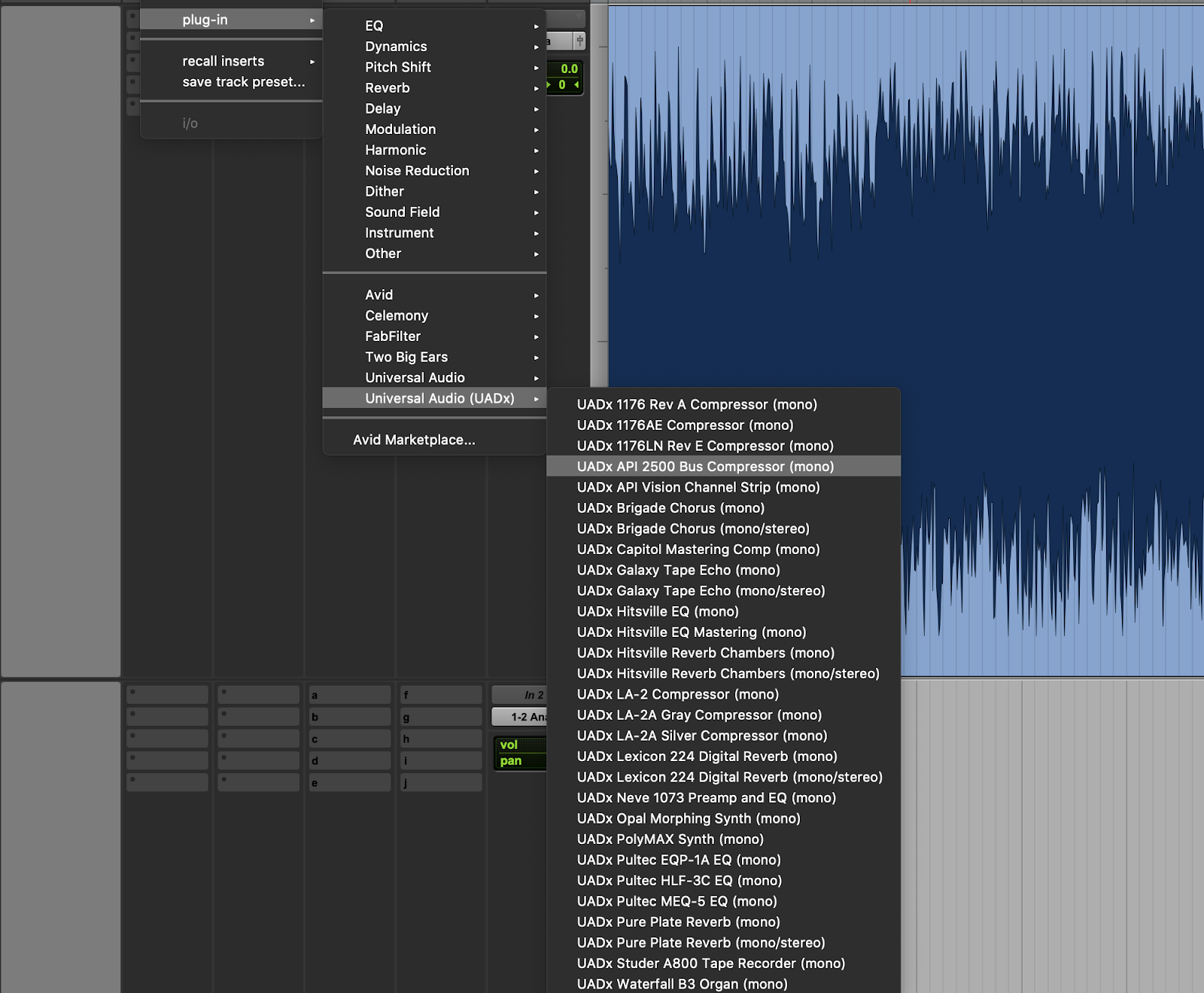Image resolution: width=1204 pixels, height=993 pixels.
Task: Click the vol field on lower track
Action: [x=520, y=745]
